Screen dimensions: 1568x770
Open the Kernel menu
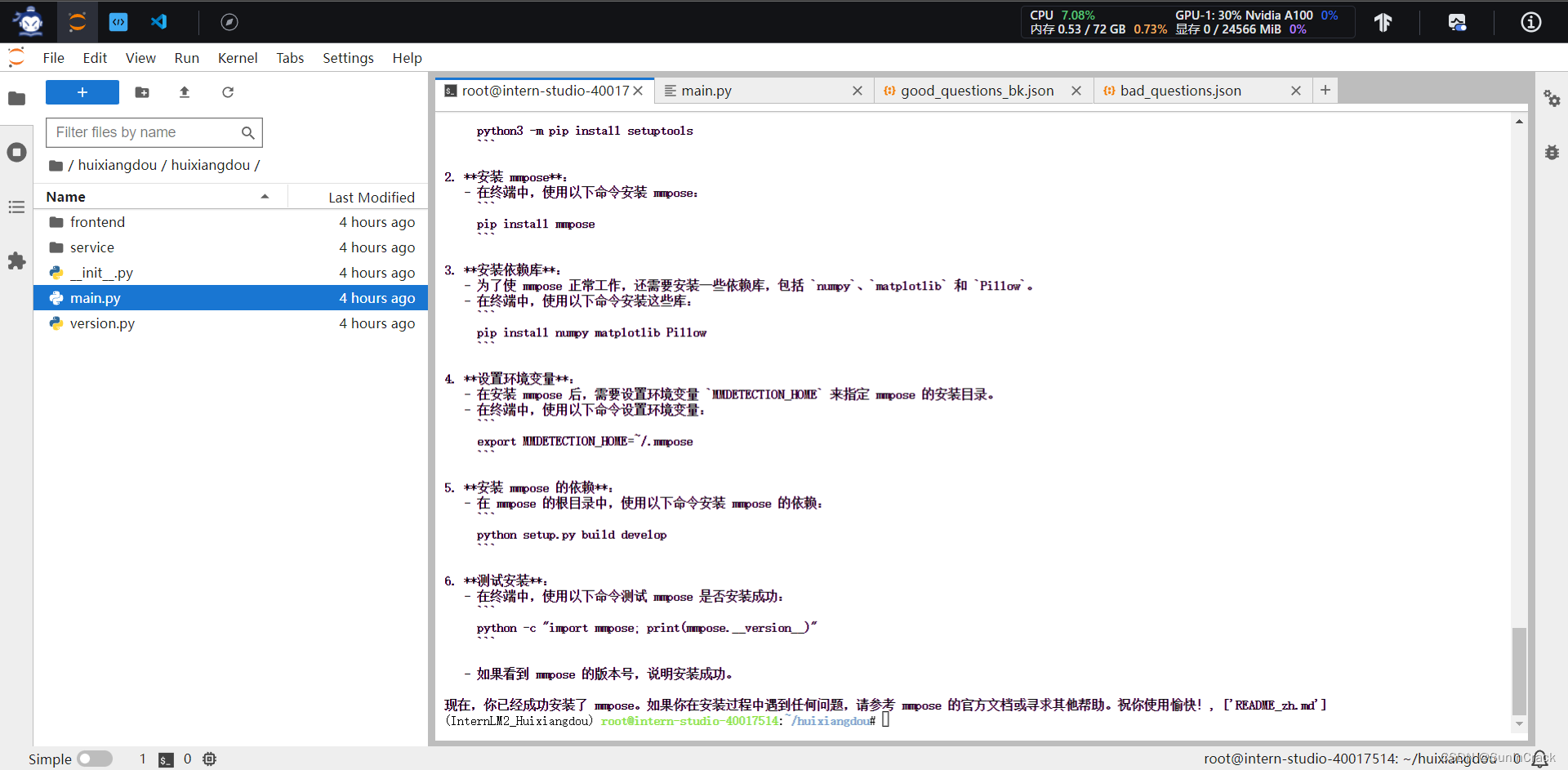(x=238, y=58)
